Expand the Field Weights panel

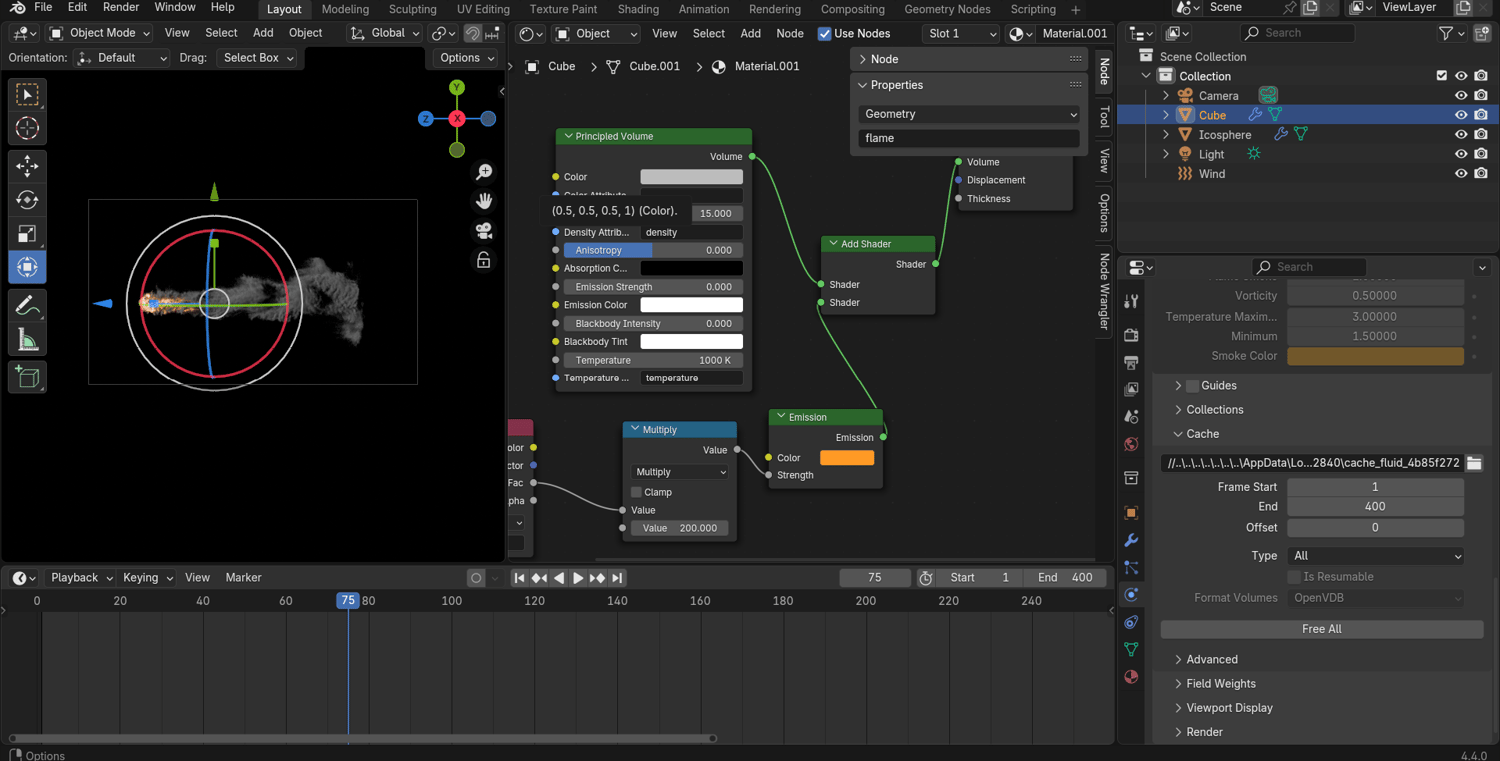pyautogui.click(x=1220, y=684)
